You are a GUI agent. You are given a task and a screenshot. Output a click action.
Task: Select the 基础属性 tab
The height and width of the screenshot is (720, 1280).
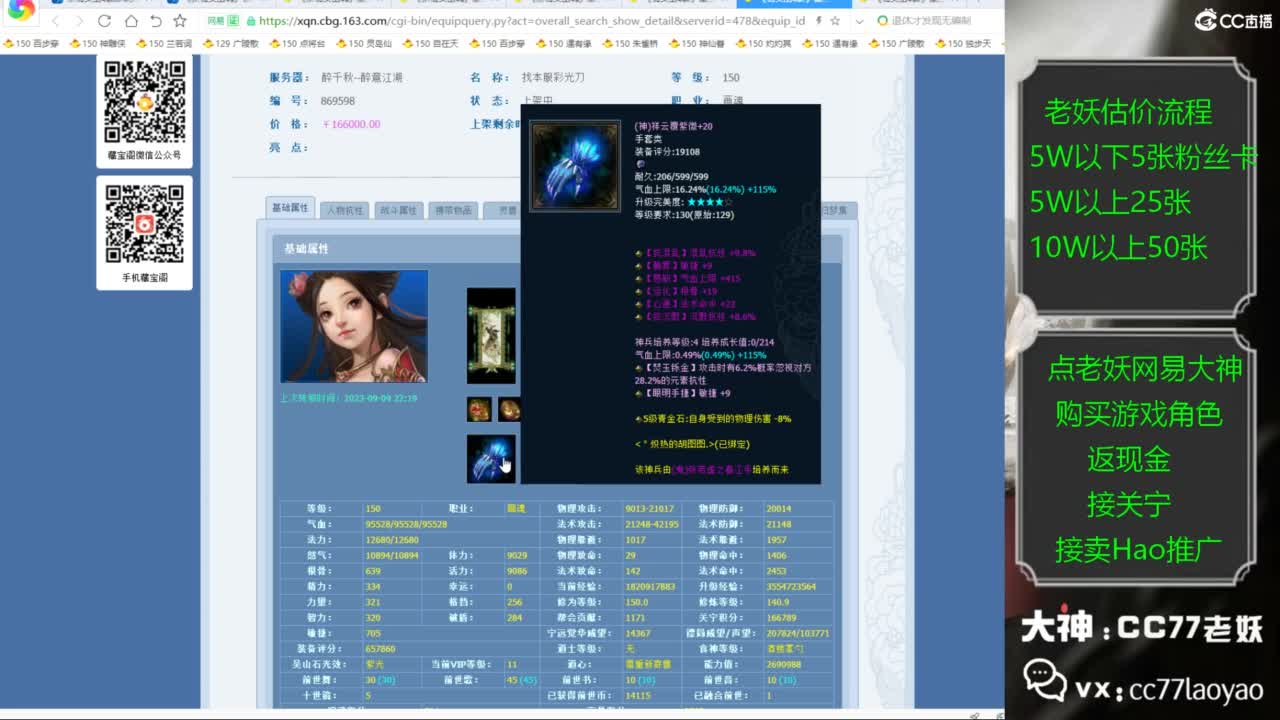pos(290,208)
